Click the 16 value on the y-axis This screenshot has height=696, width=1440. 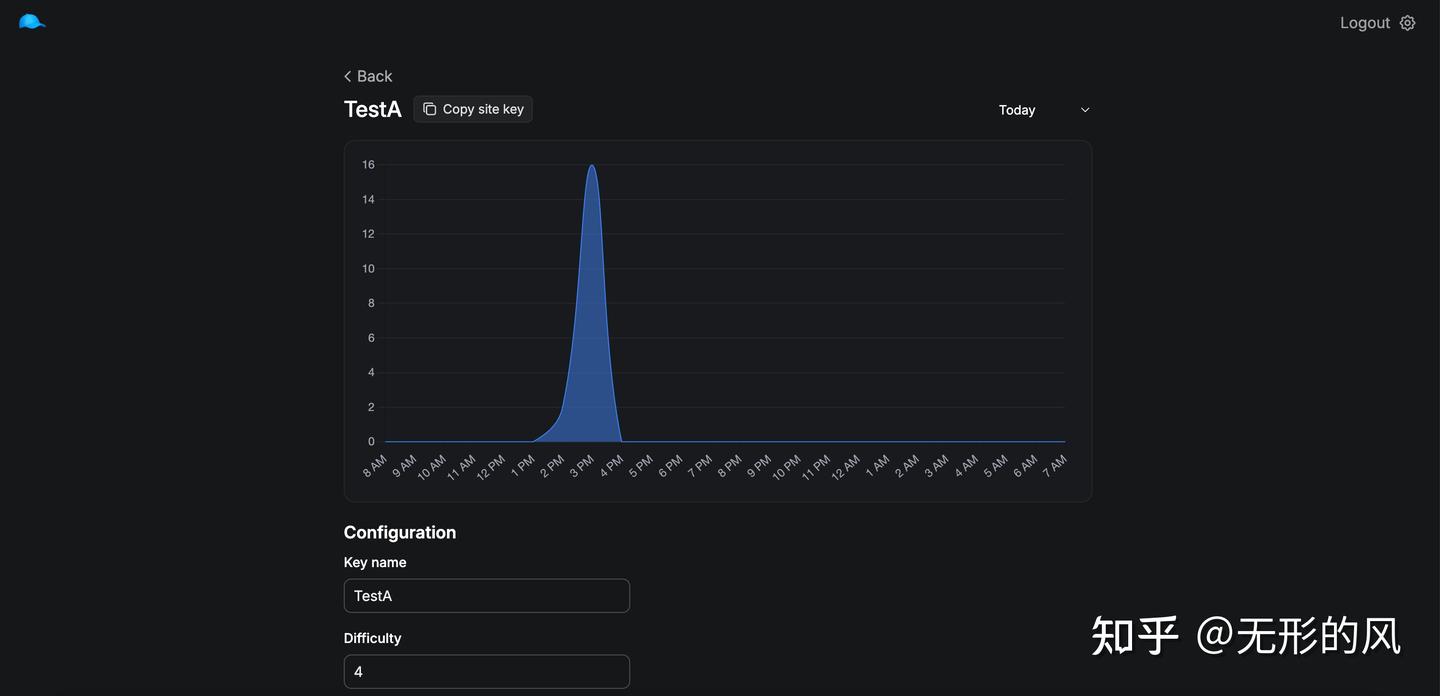[368, 165]
